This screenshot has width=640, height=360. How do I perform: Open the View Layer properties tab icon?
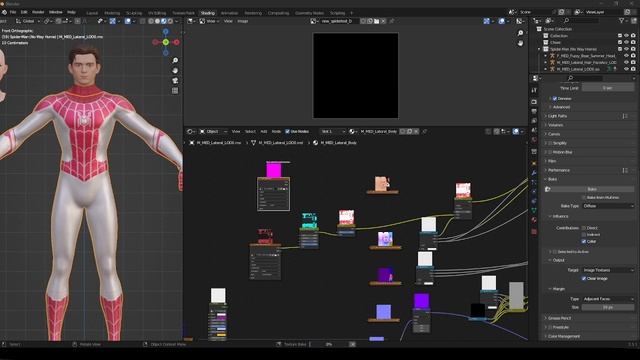pyautogui.click(x=534, y=121)
